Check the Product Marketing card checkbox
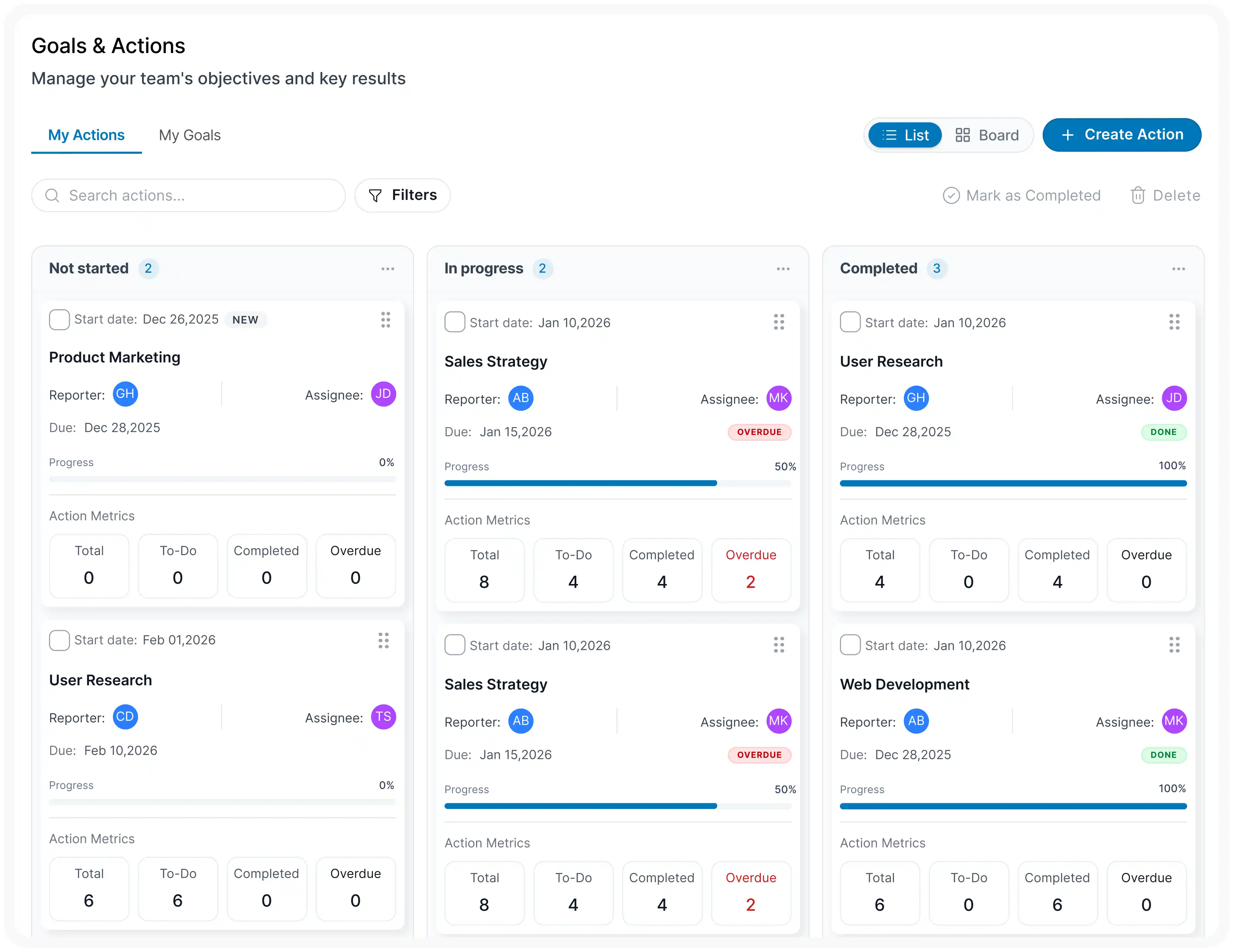Screen dimensions: 1233x952 pyautogui.click(x=59, y=319)
